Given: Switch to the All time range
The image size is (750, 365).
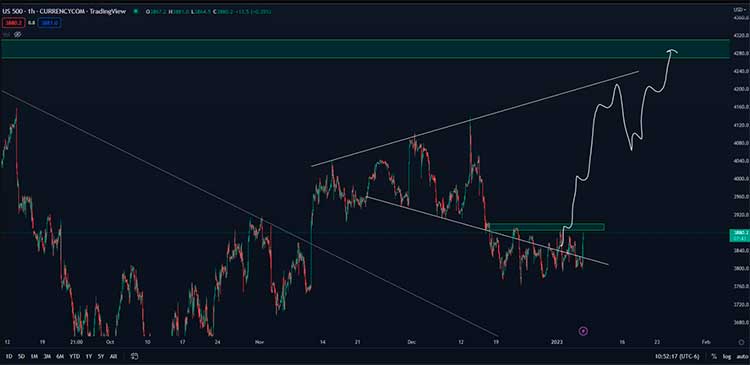Looking at the screenshot, I should [x=113, y=356].
